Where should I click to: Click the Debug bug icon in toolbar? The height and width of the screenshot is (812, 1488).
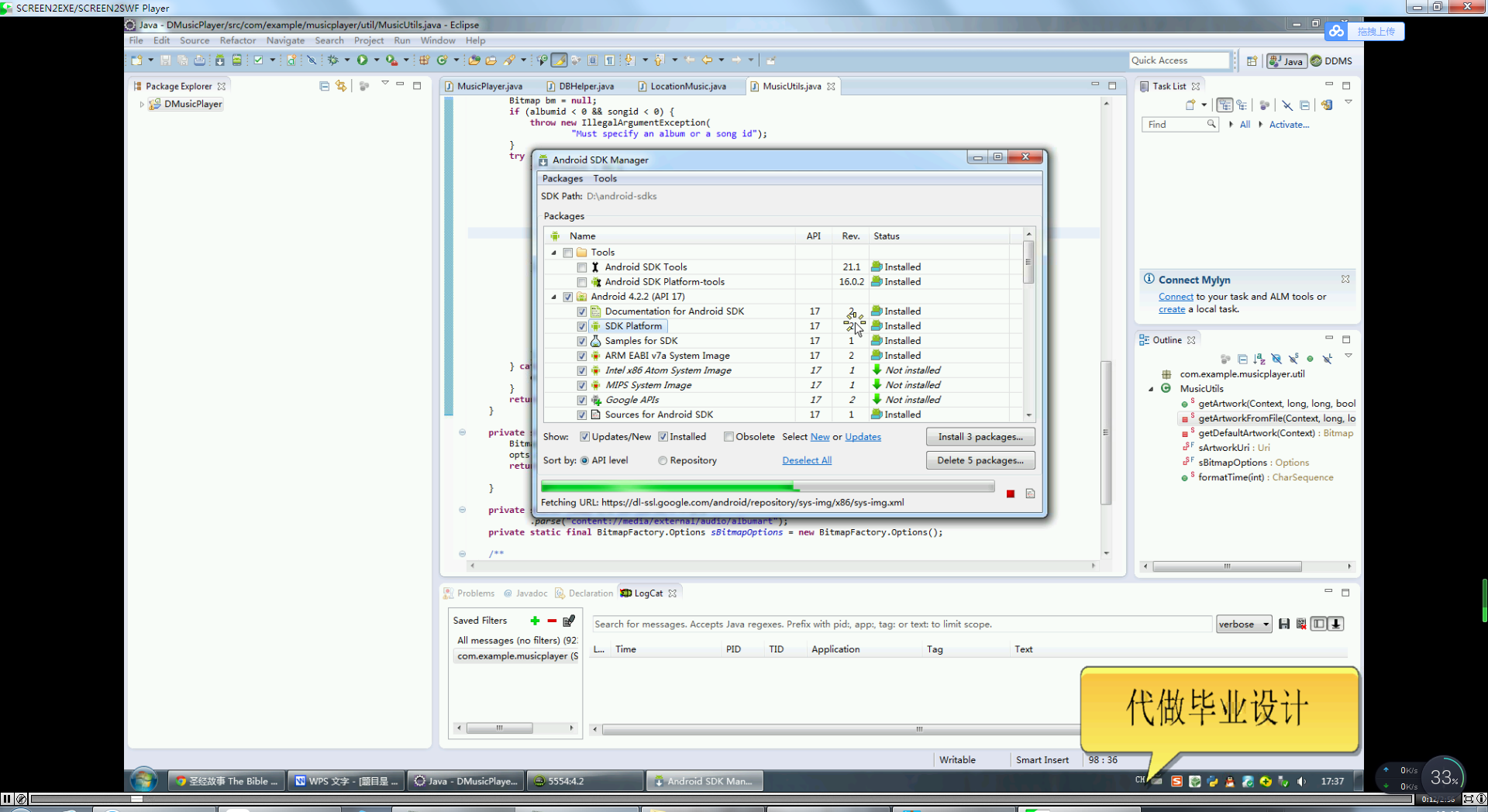click(332, 60)
